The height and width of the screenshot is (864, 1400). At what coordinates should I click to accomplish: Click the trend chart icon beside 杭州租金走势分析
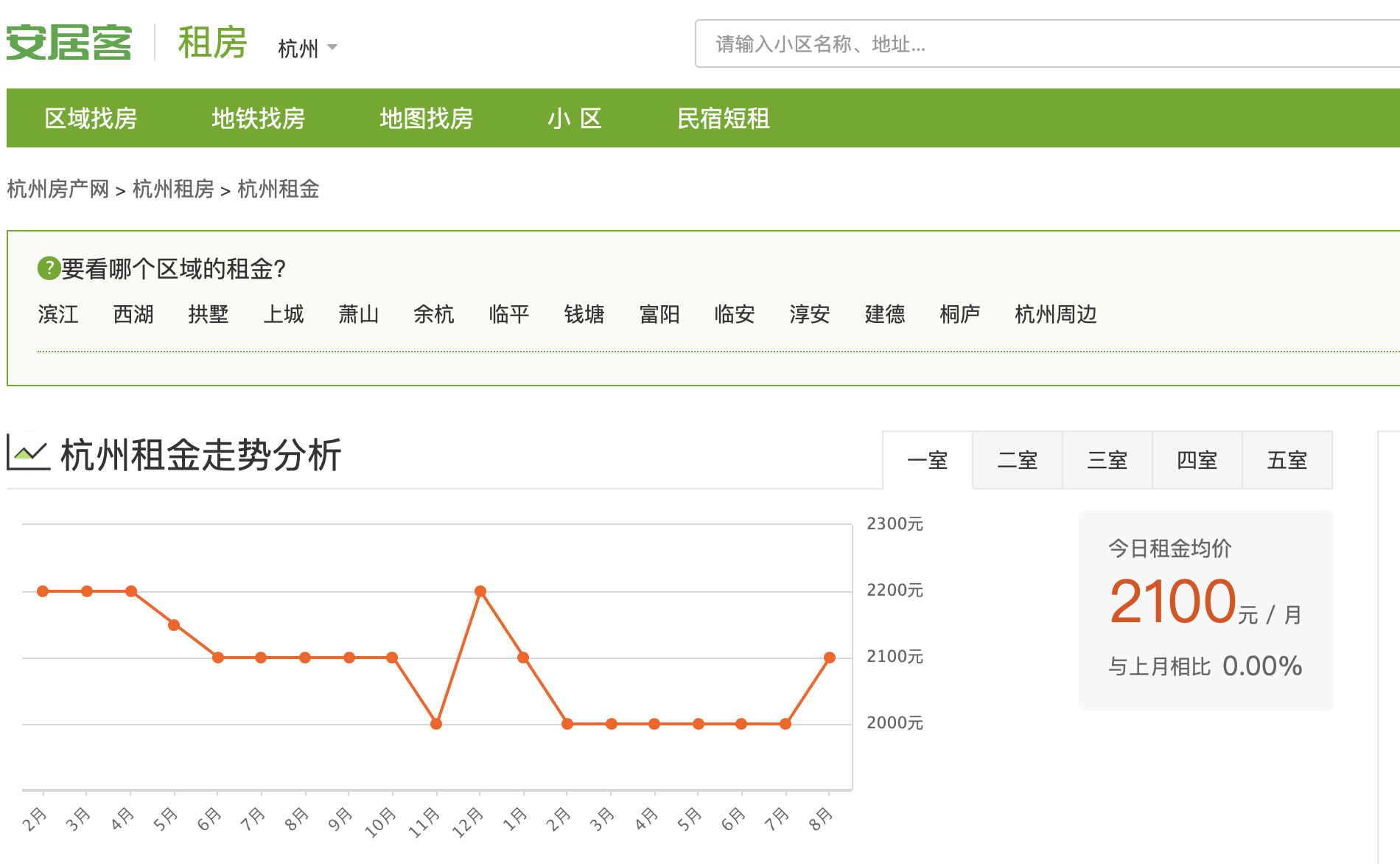(28, 452)
